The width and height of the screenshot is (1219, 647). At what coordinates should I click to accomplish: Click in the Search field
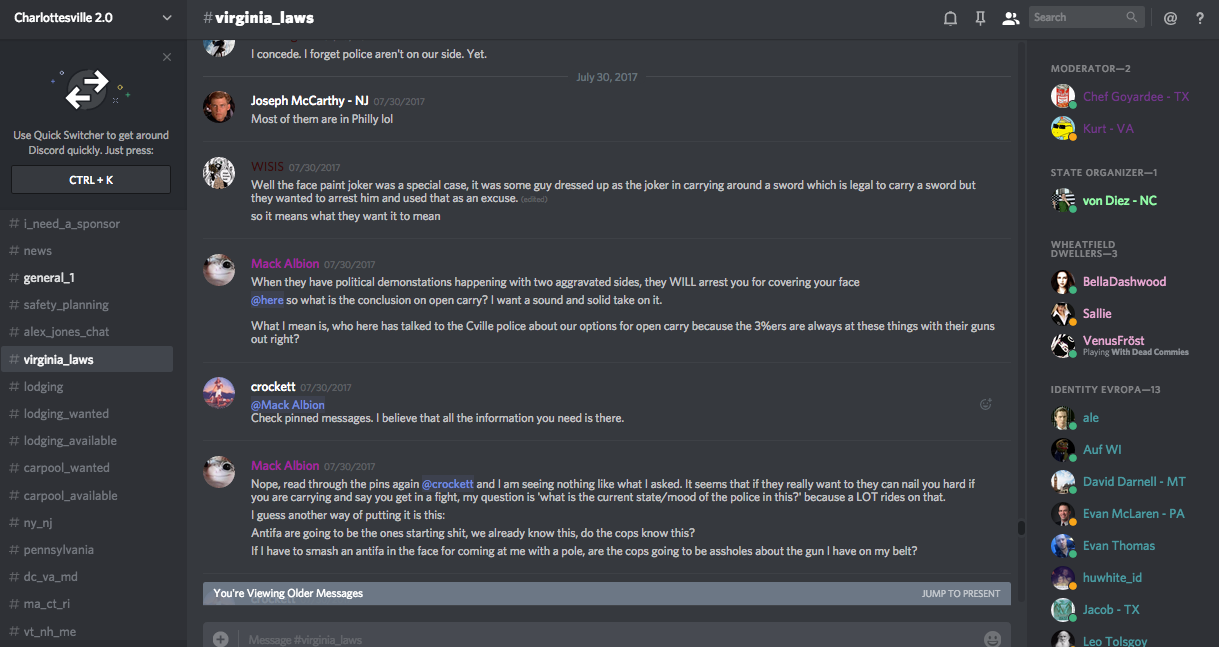coord(1078,17)
